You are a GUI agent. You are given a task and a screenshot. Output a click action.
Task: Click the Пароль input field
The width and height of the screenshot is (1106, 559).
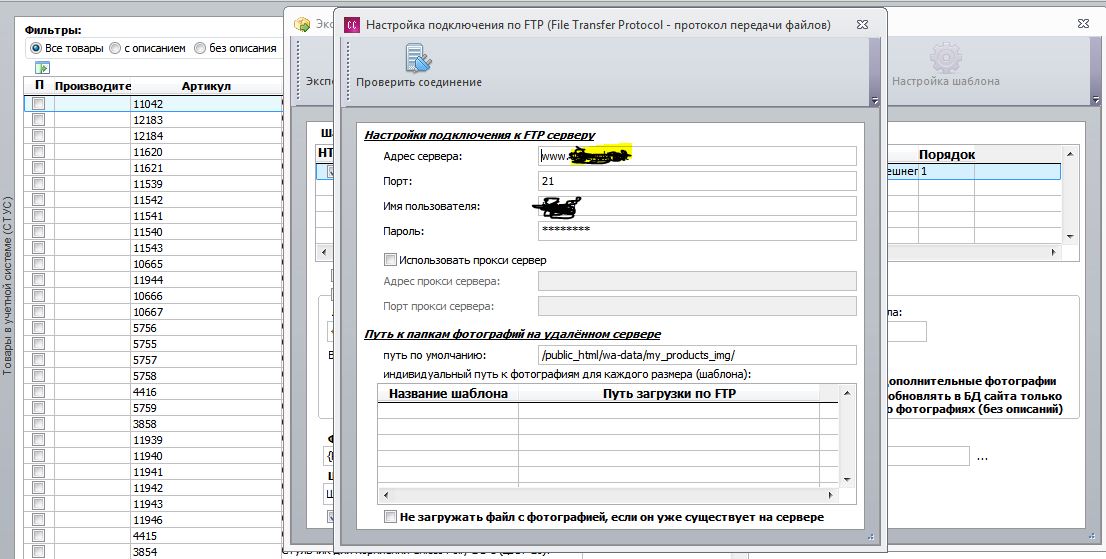click(697, 231)
